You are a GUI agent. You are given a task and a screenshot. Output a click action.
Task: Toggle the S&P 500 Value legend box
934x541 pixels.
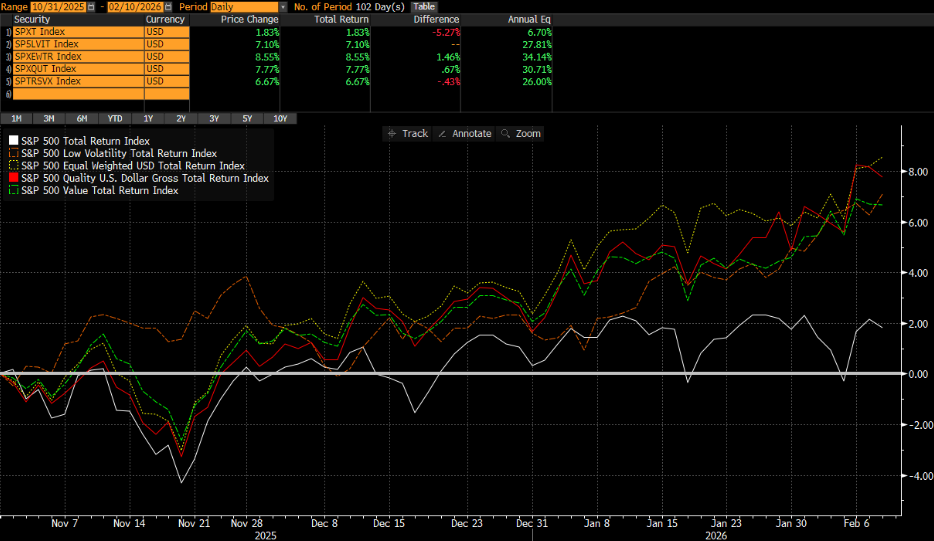[13, 190]
